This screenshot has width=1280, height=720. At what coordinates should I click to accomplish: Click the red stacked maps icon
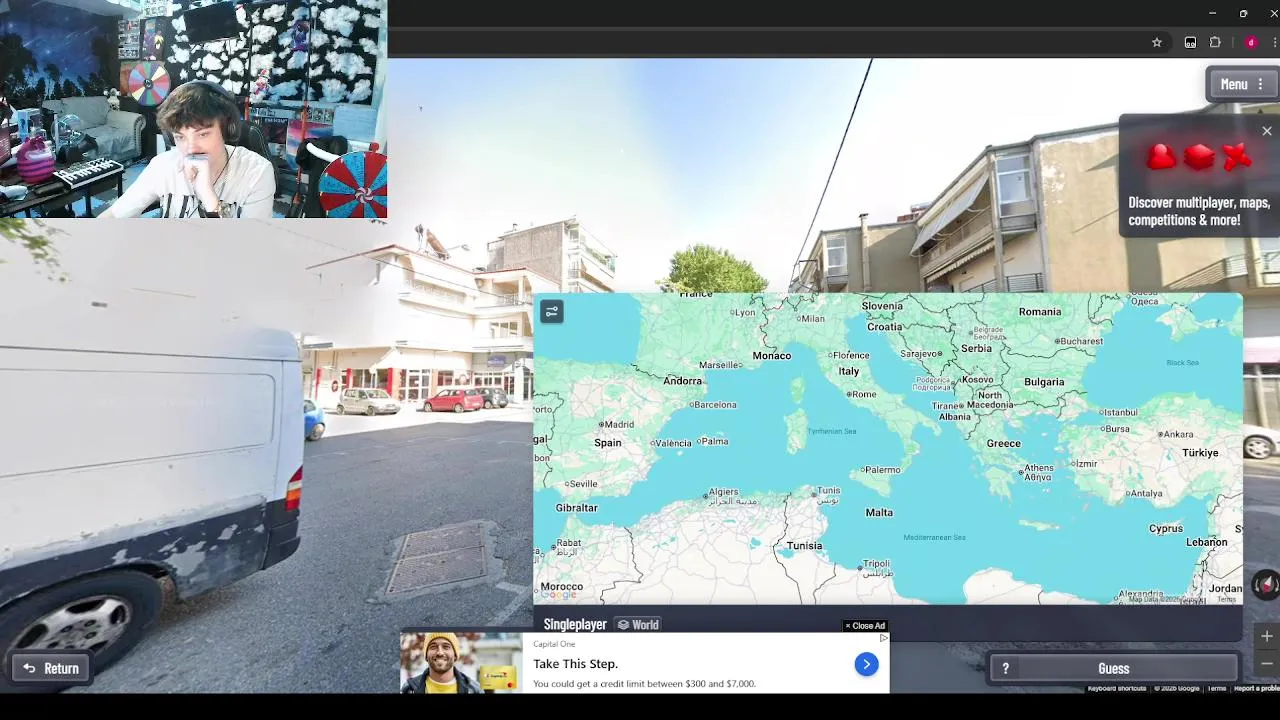pos(1198,157)
